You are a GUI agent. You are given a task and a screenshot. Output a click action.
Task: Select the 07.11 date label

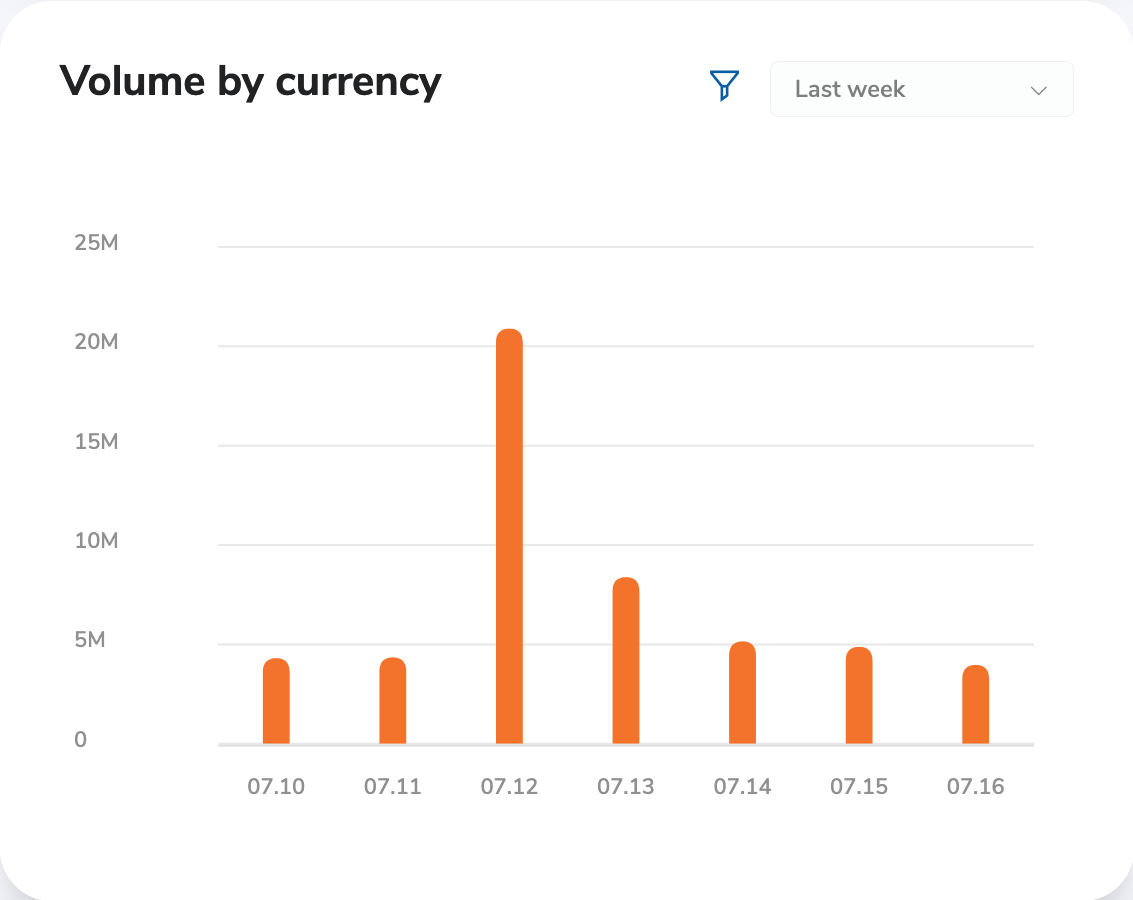(392, 786)
